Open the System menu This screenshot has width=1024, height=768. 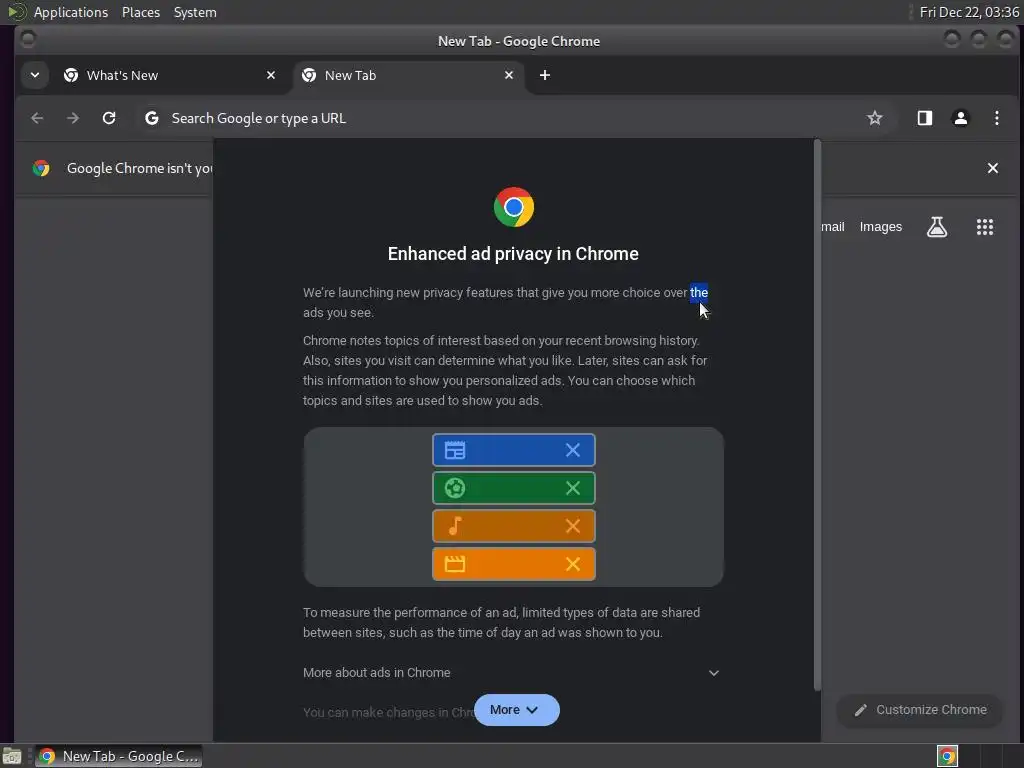pyautogui.click(x=195, y=12)
